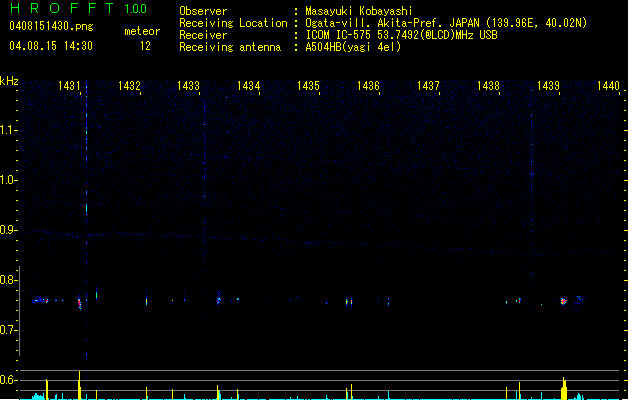Click the 0.8 frequency axis label
The height and width of the screenshot is (400, 629).
coord(8,280)
